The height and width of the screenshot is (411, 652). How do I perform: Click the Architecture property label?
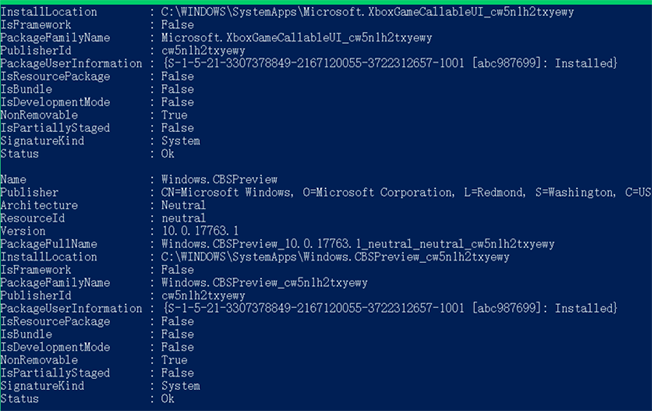39,205
